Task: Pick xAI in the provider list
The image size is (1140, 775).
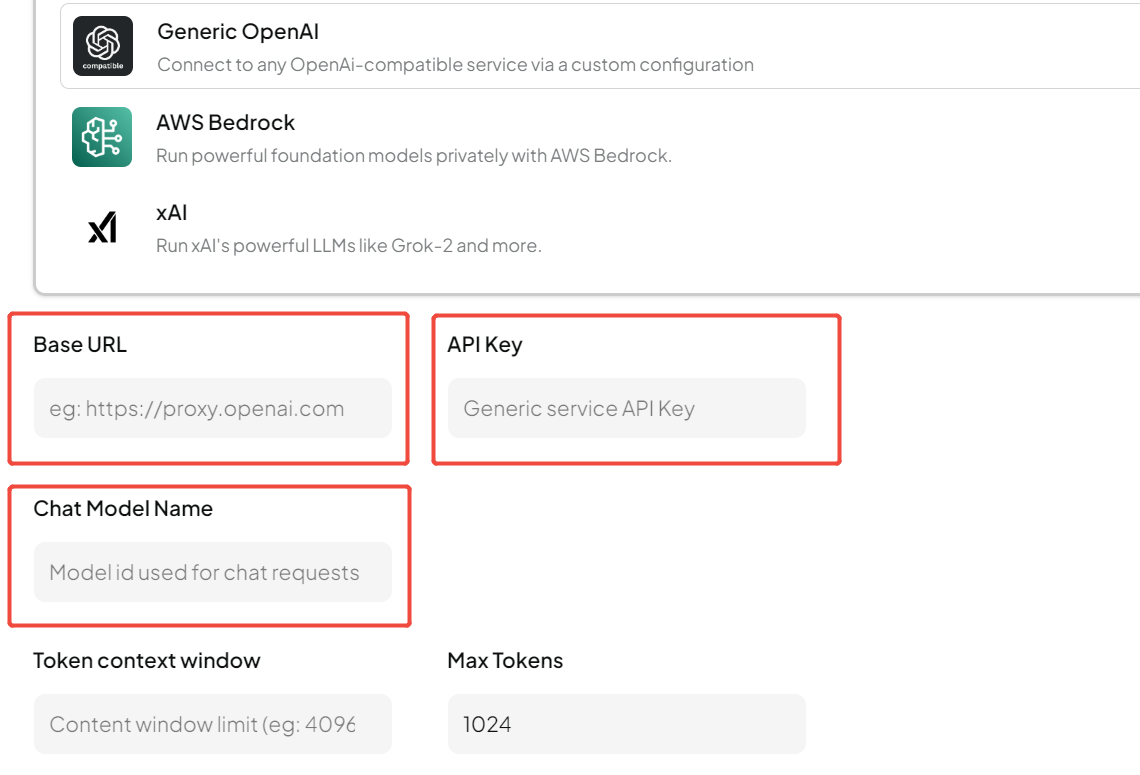Action: tap(172, 213)
